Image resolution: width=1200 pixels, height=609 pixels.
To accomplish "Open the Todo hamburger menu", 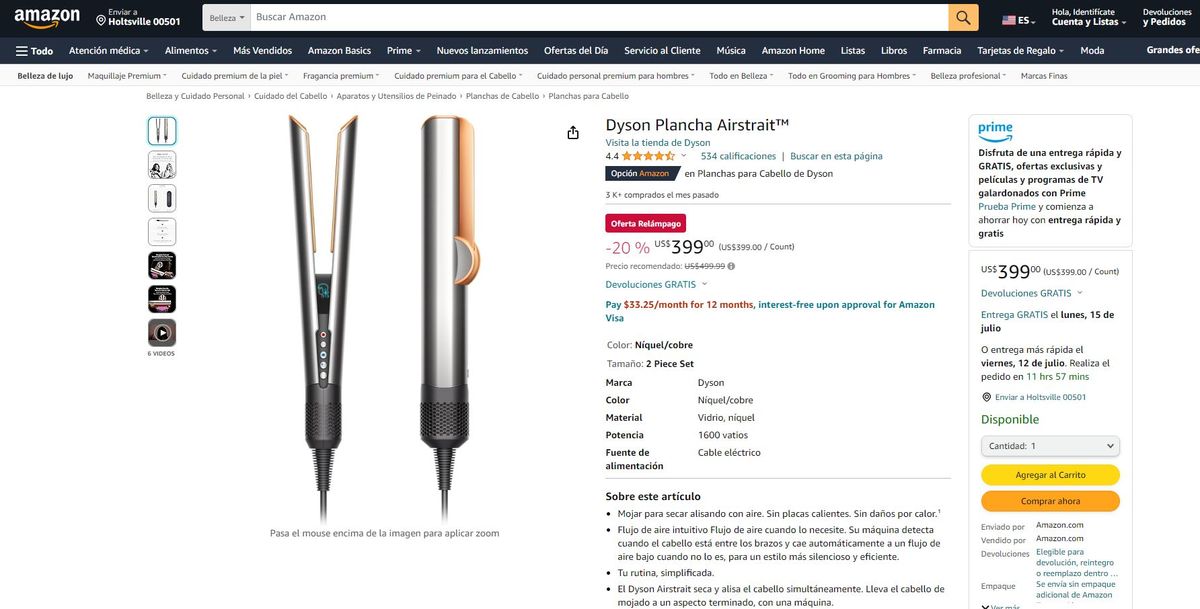I will [x=34, y=50].
